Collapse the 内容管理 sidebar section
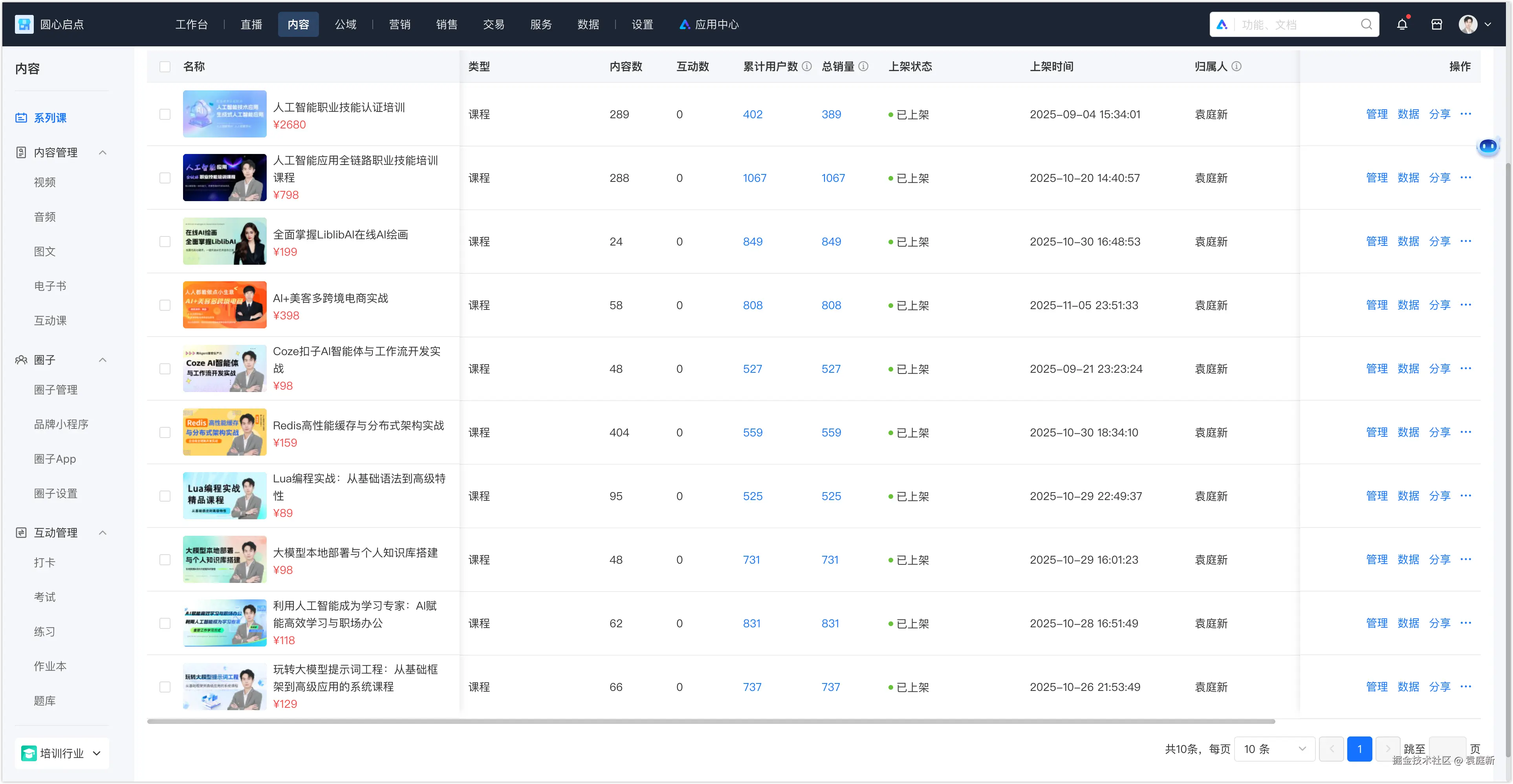The image size is (1513, 784). [103, 153]
